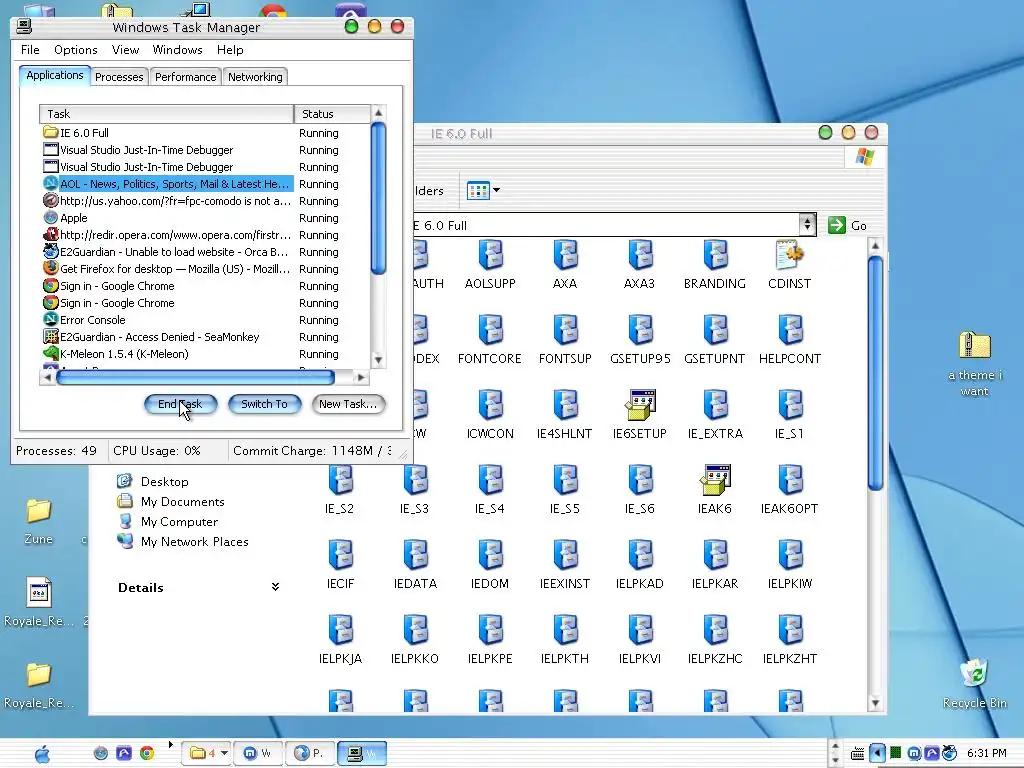Open Task Manager Windows menu

(177, 50)
